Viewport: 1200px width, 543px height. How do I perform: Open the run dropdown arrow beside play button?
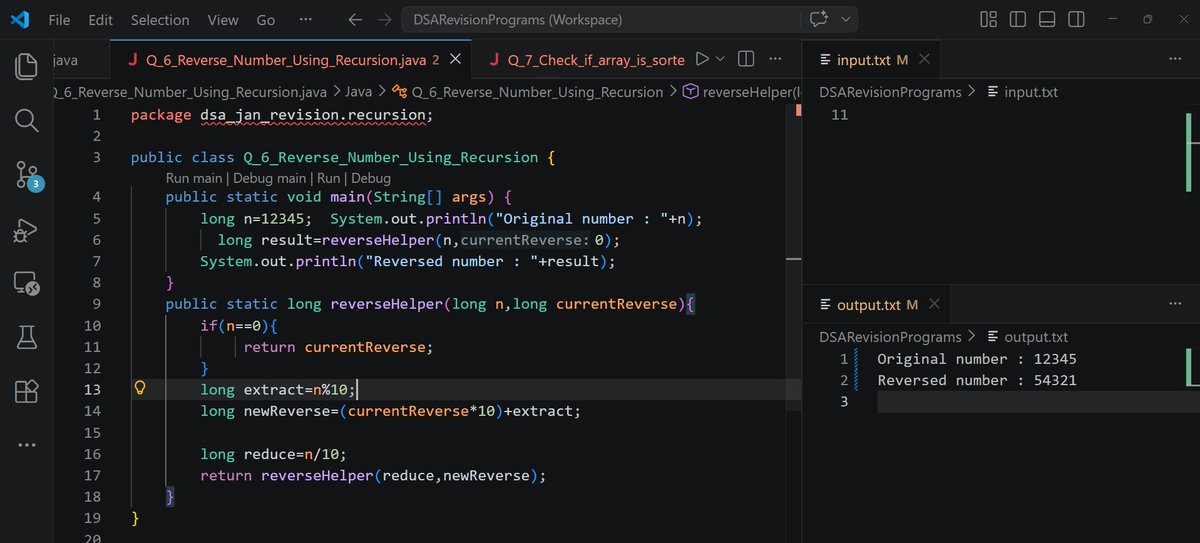click(722, 60)
